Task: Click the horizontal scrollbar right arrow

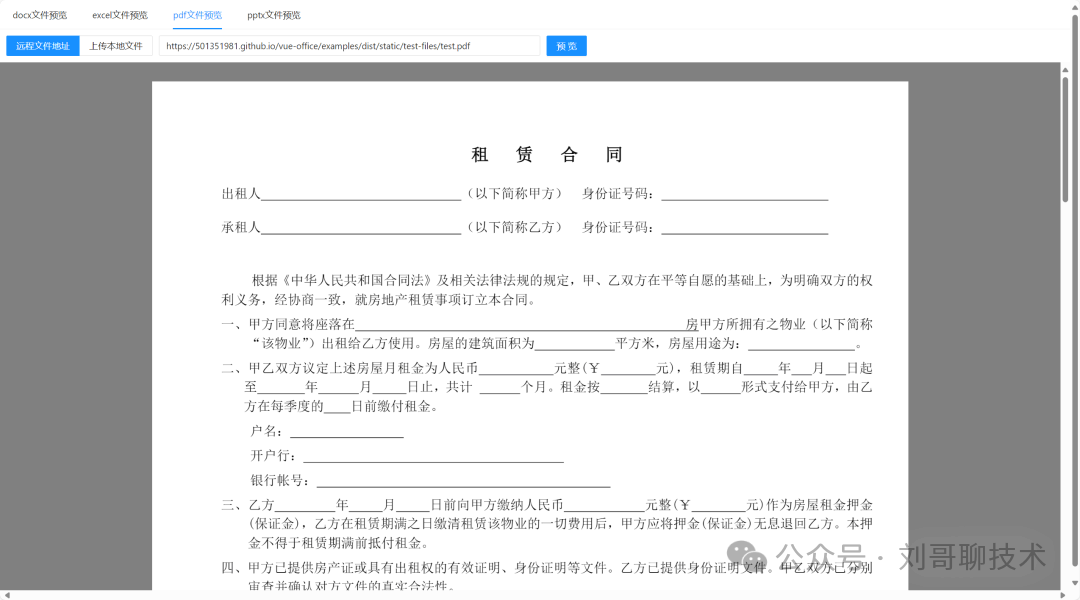Action: click(1064, 595)
